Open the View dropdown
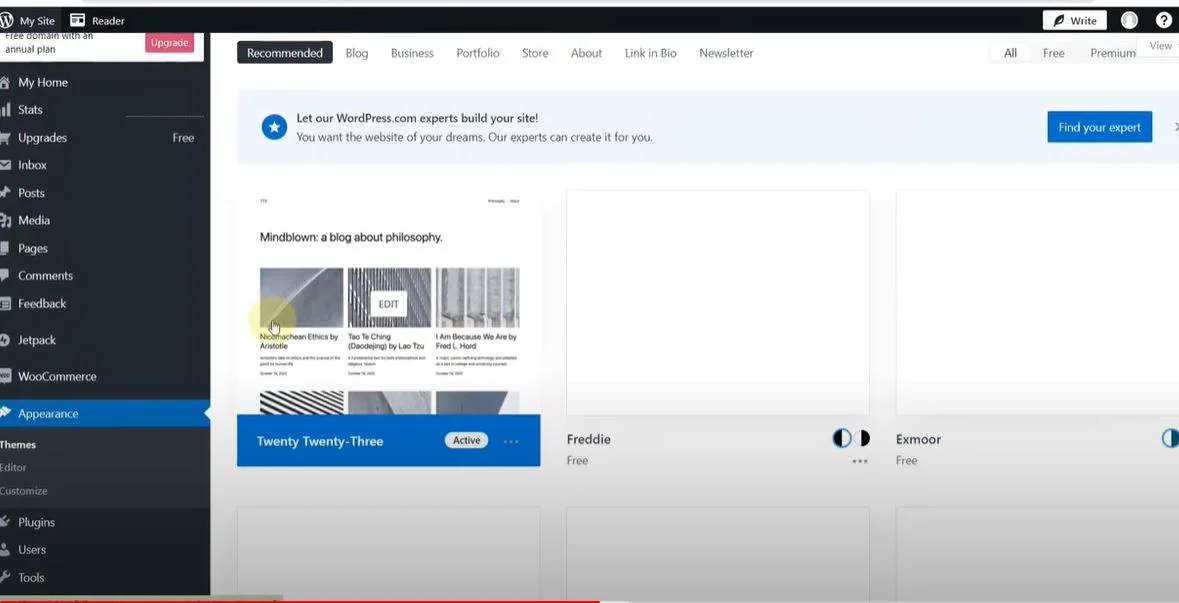The image size is (1179, 603). point(1161,46)
